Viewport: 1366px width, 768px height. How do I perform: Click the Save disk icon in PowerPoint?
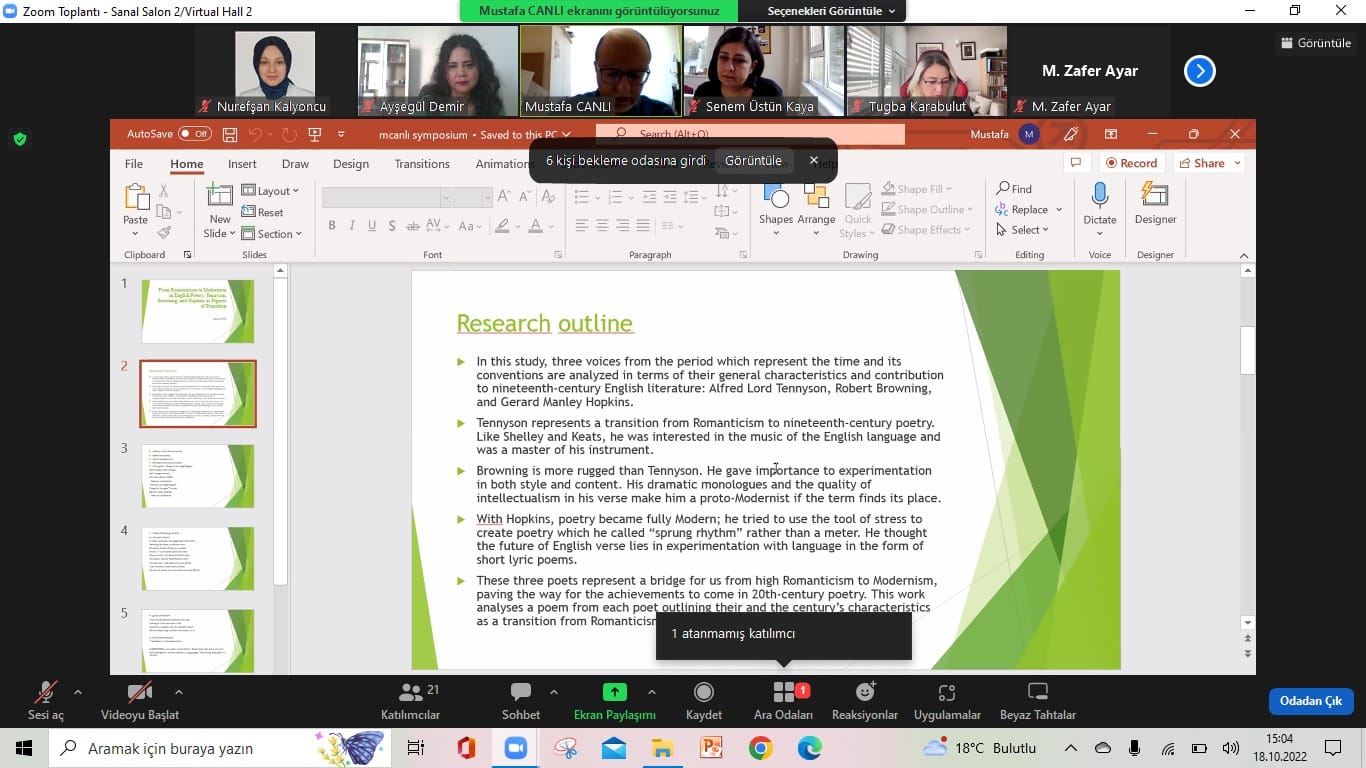(230, 134)
